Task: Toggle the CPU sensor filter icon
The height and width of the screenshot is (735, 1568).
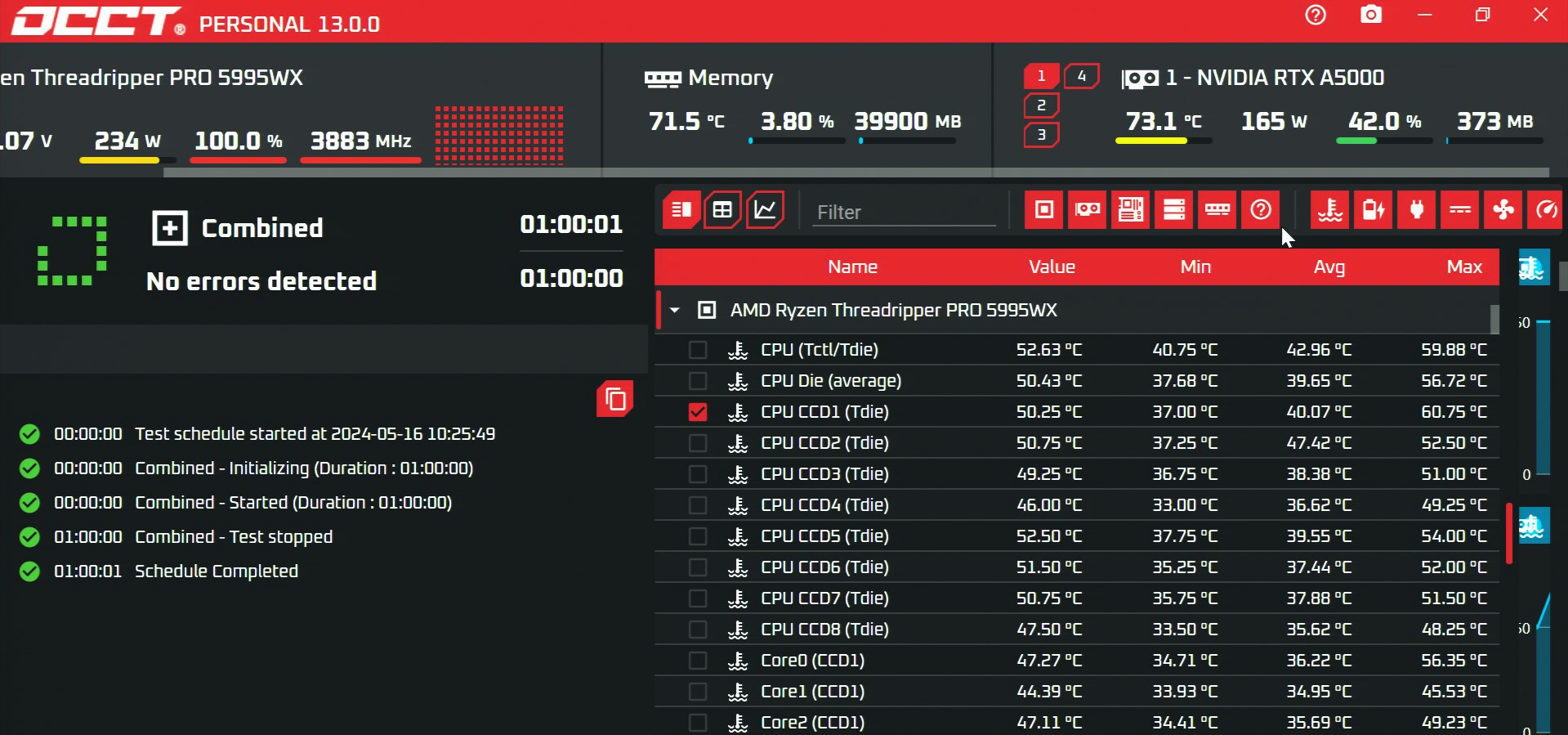Action: click(1044, 210)
